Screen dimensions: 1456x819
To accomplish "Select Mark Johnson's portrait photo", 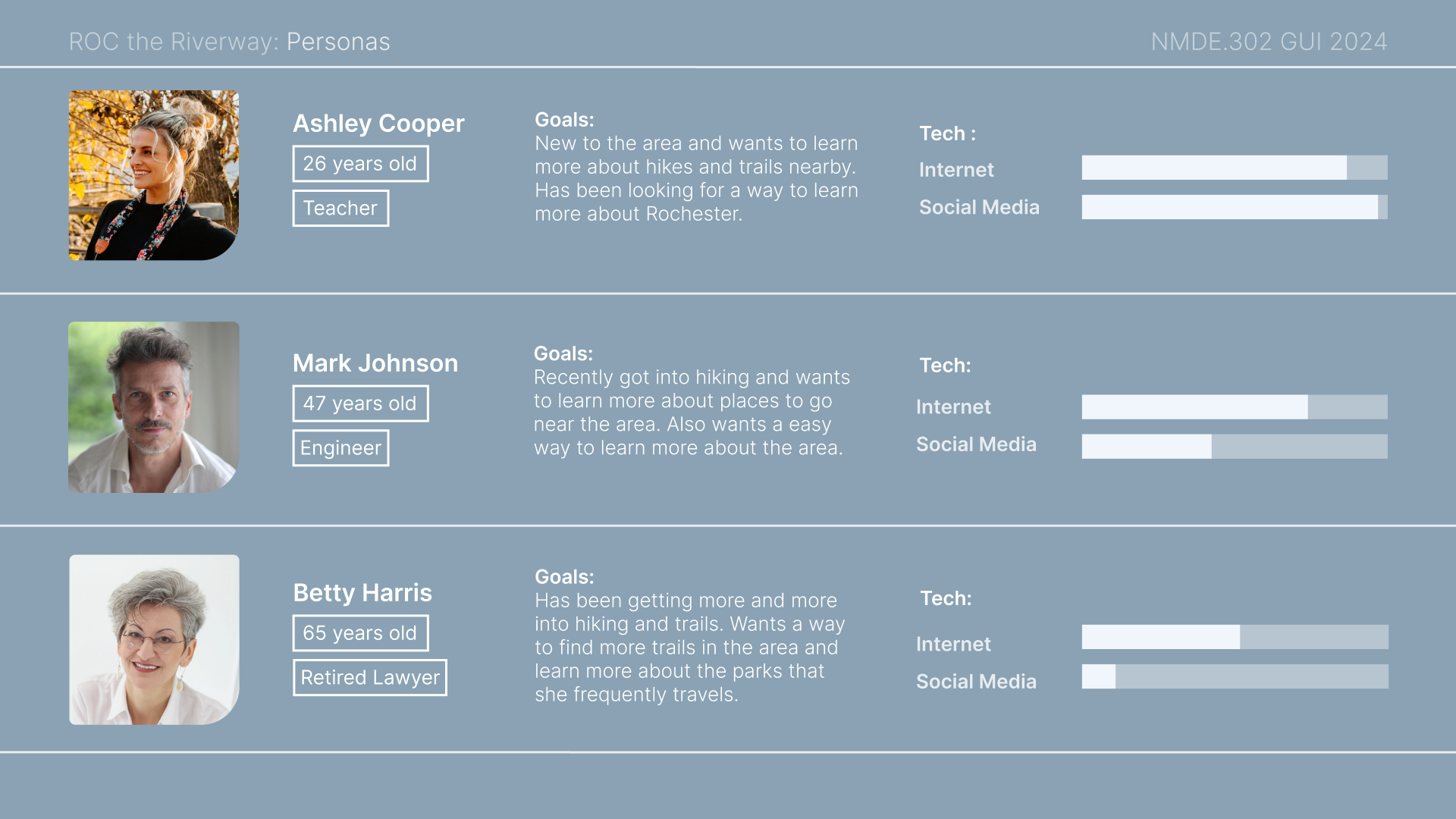I will click(x=154, y=407).
